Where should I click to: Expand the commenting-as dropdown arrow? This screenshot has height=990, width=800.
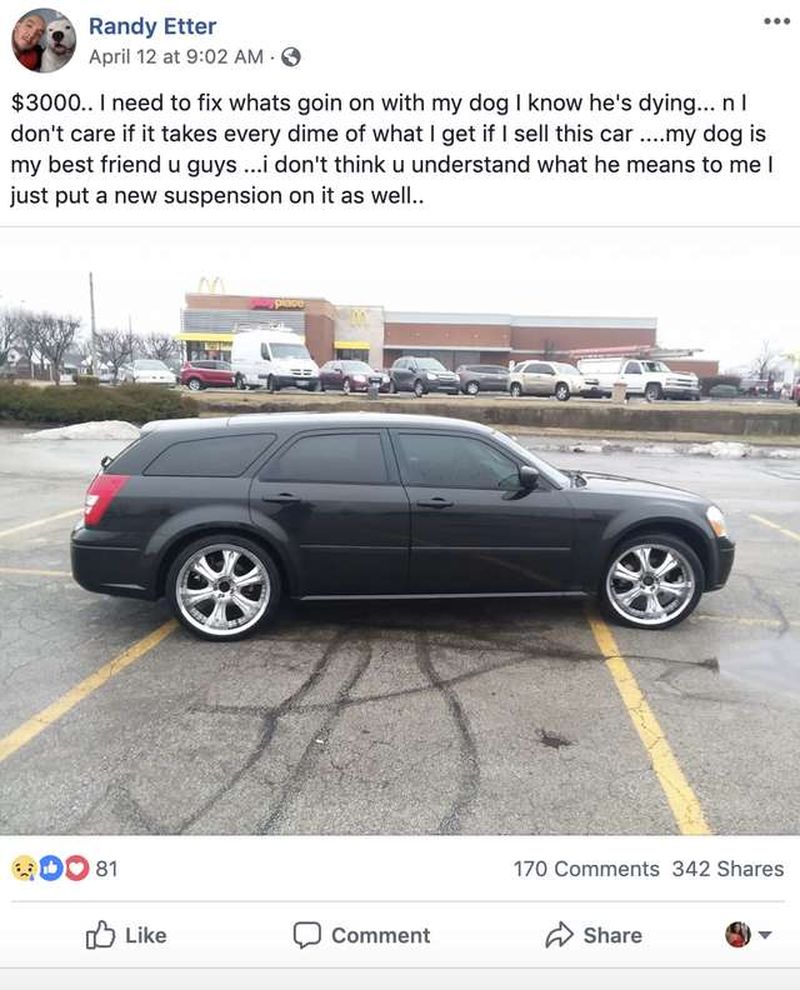coord(765,935)
